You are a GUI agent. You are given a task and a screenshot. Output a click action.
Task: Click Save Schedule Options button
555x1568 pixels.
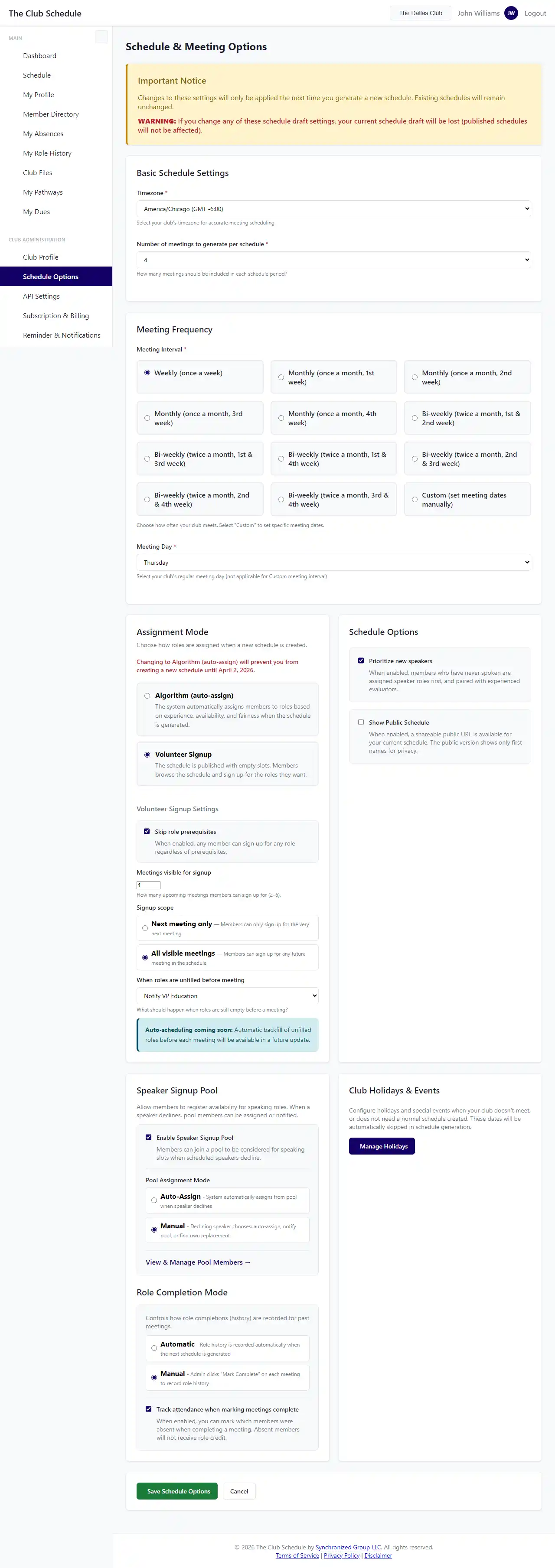176,1491
